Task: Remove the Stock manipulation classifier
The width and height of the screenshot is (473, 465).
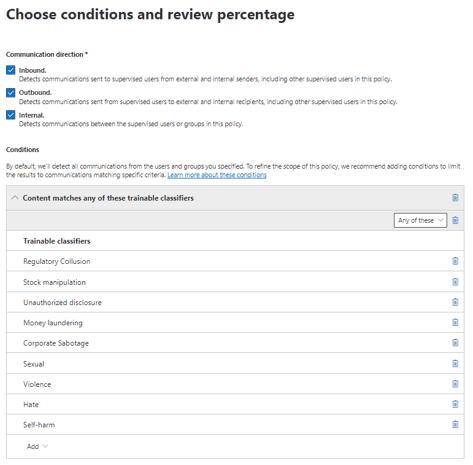Action: [455, 282]
